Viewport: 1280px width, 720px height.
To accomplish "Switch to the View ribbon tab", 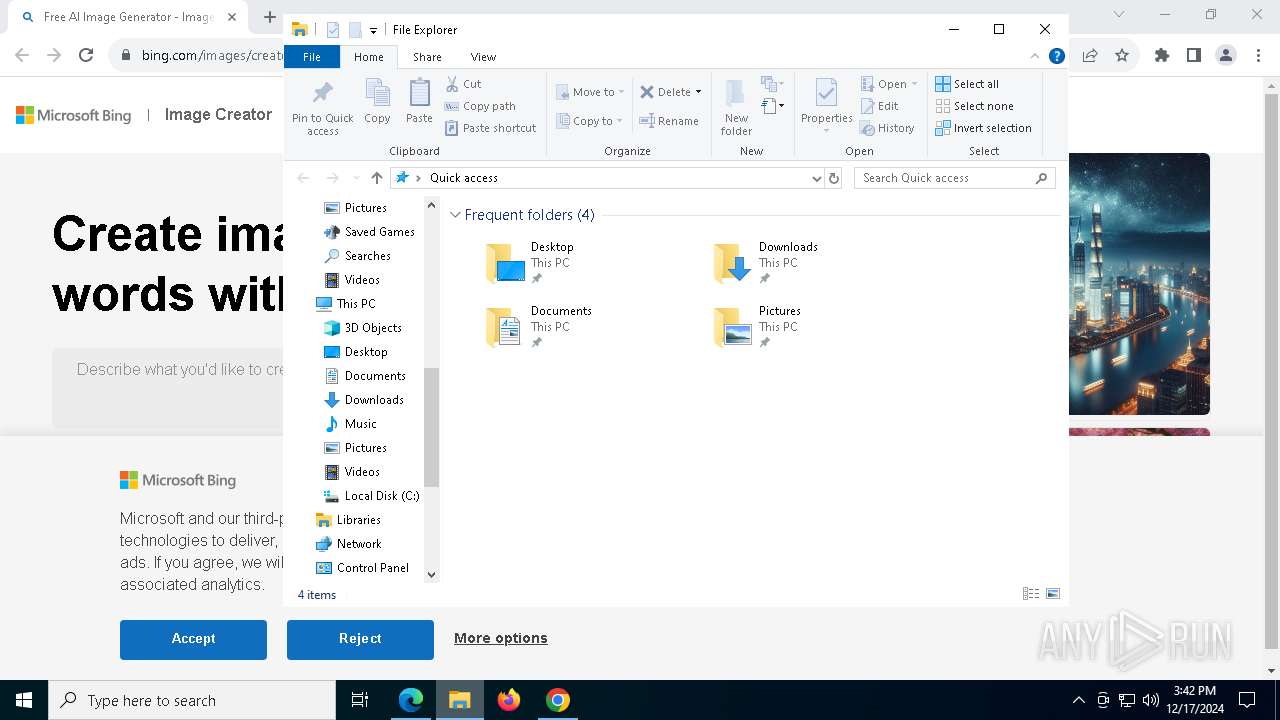I will (483, 57).
